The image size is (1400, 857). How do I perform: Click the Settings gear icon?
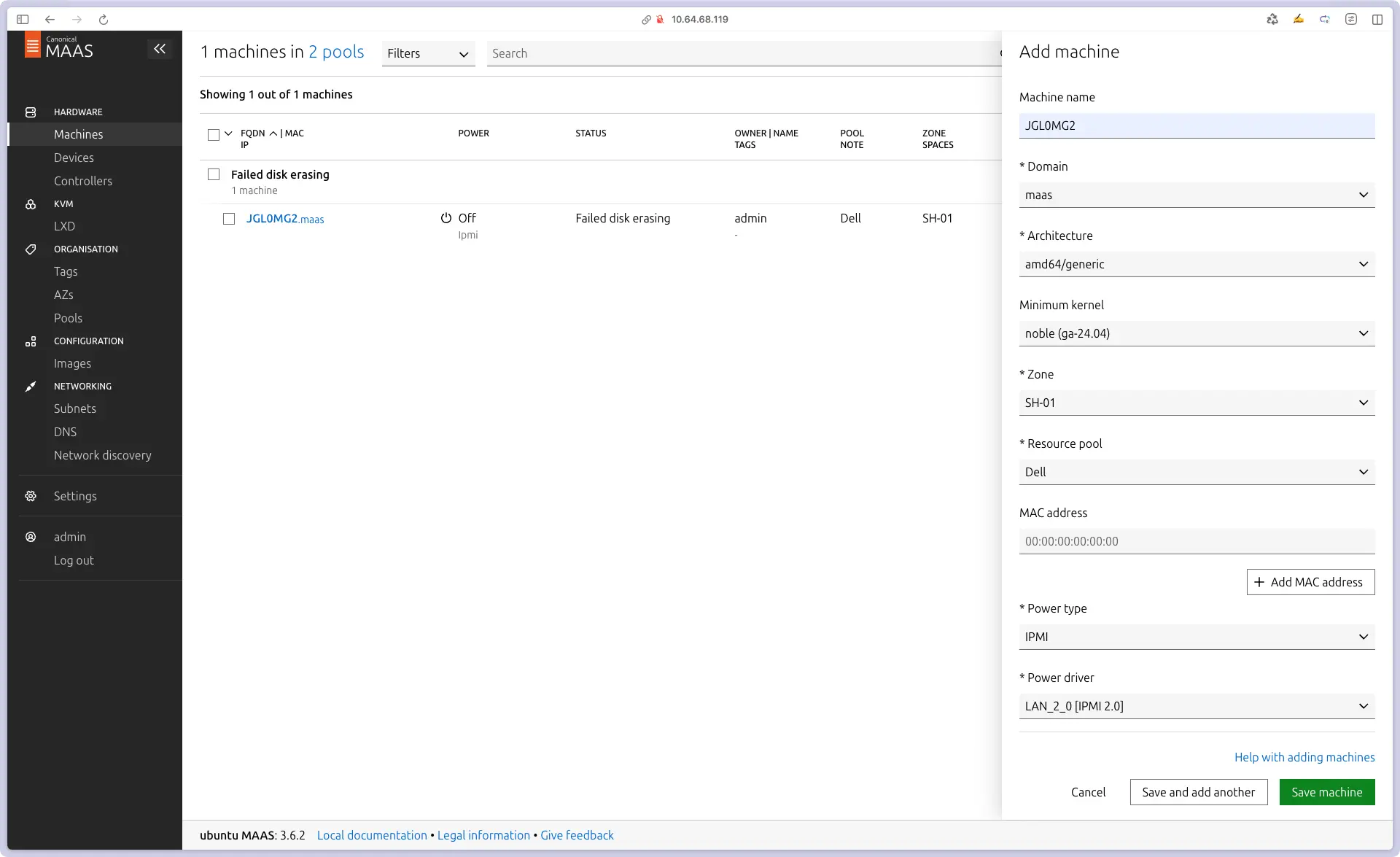(31, 496)
